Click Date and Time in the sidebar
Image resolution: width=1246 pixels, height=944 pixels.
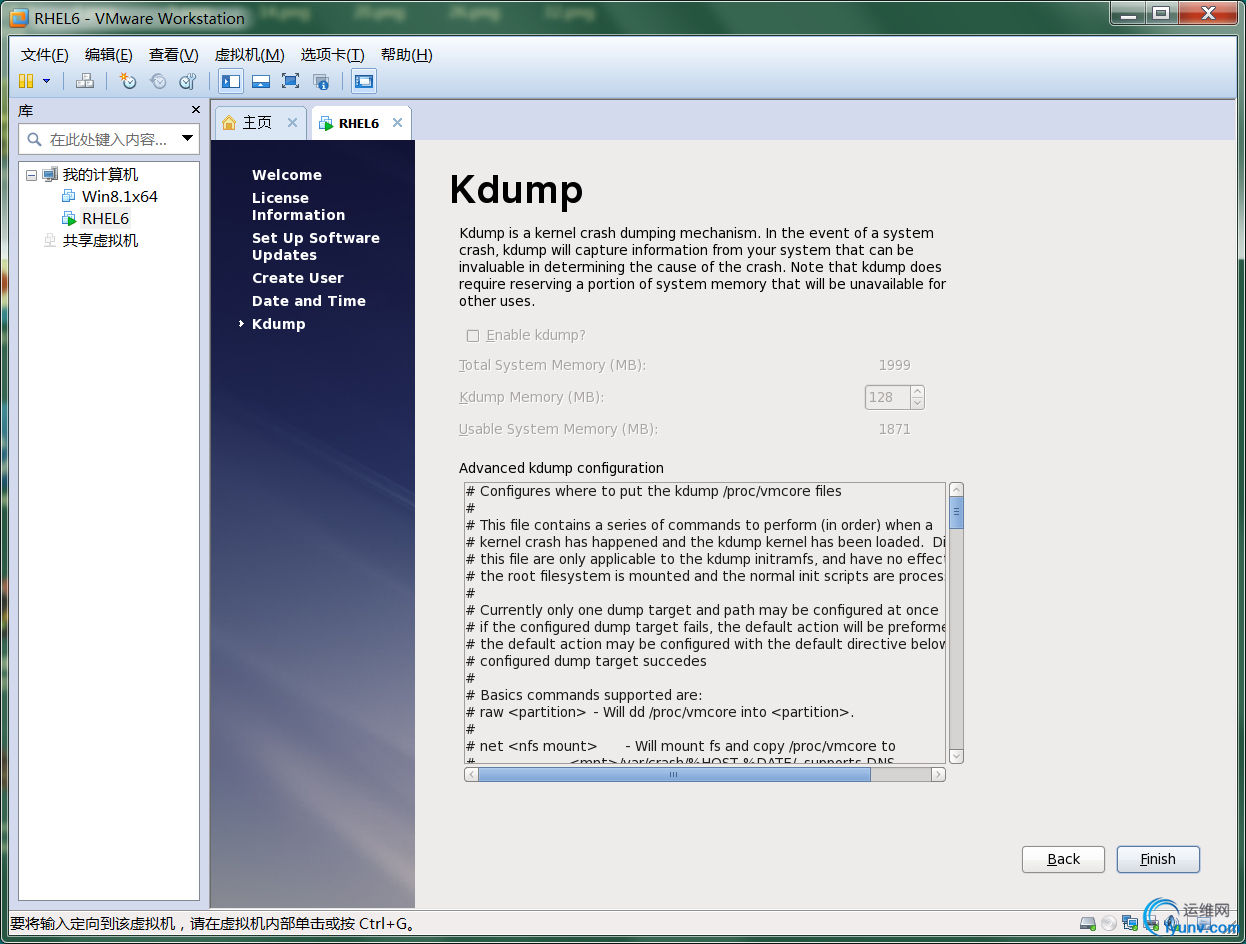(309, 301)
